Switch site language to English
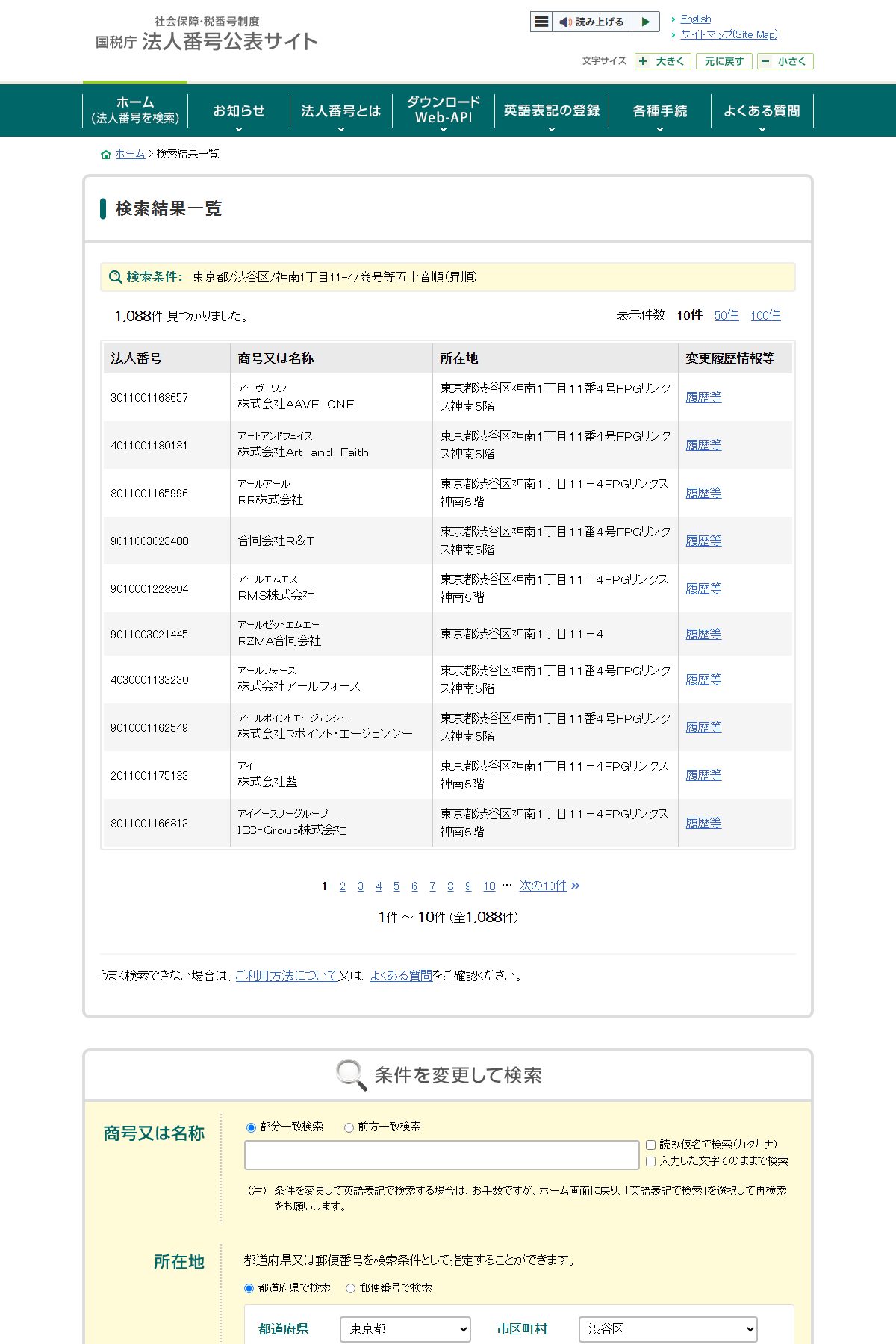This screenshot has height=1344, width=896. click(696, 19)
